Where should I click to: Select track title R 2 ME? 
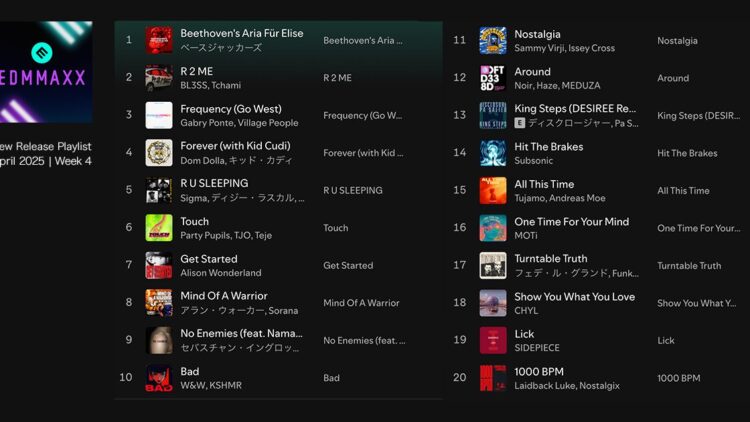click(197, 71)
